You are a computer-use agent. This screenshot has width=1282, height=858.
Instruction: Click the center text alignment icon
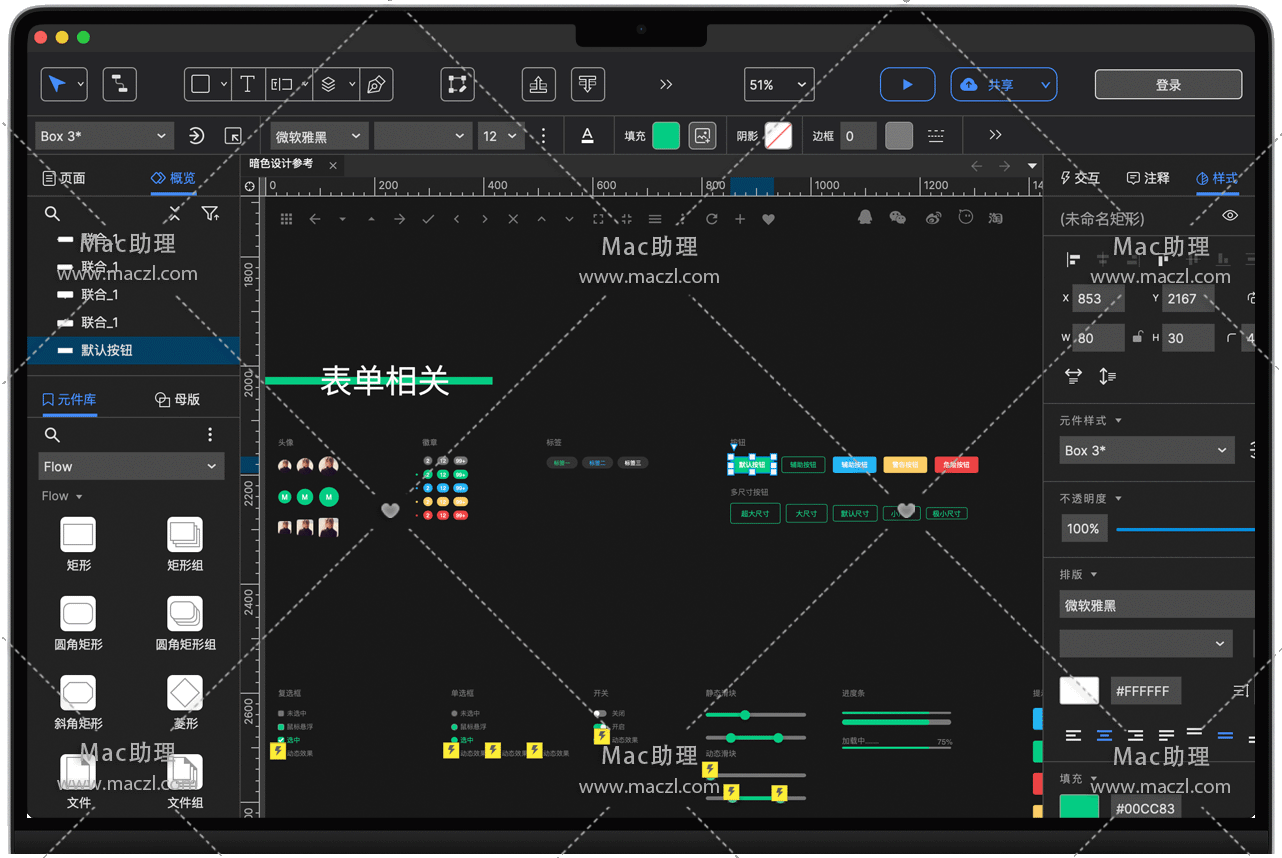tap(1104, 735)
